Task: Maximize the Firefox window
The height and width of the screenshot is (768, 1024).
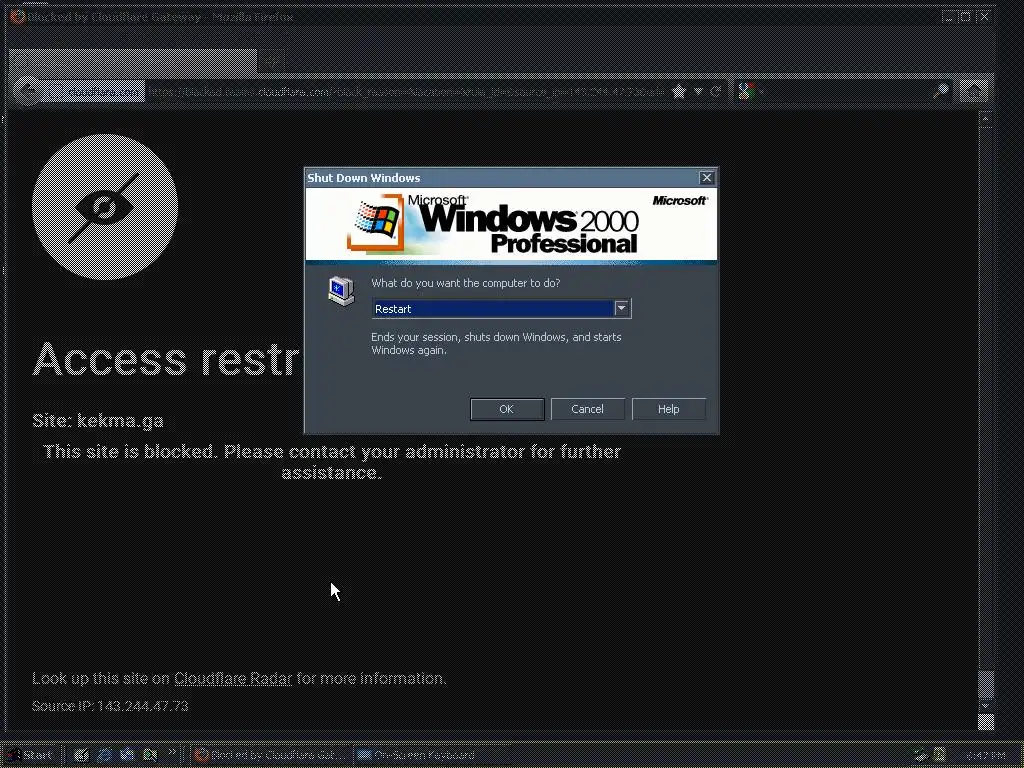Action: click(x=965, y=17)
